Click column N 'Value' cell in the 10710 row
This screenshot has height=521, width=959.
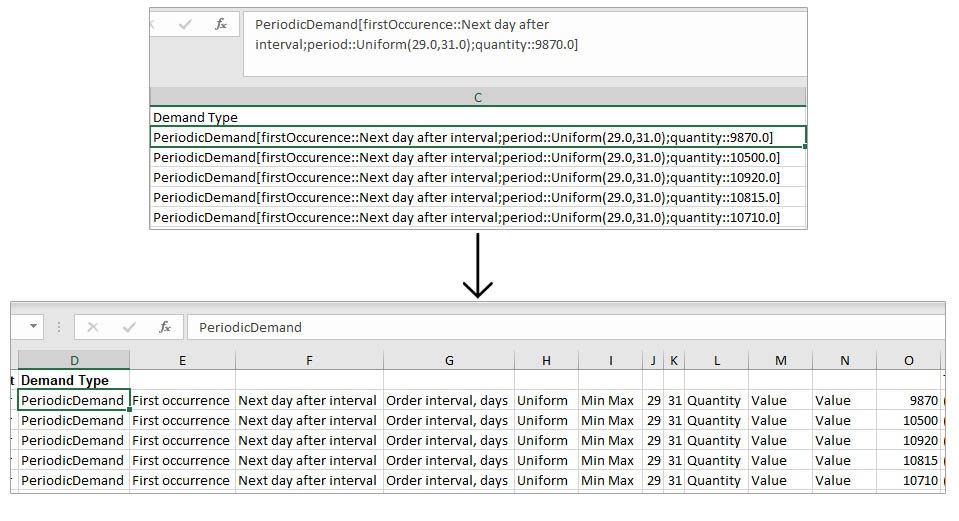click(845, 481)
